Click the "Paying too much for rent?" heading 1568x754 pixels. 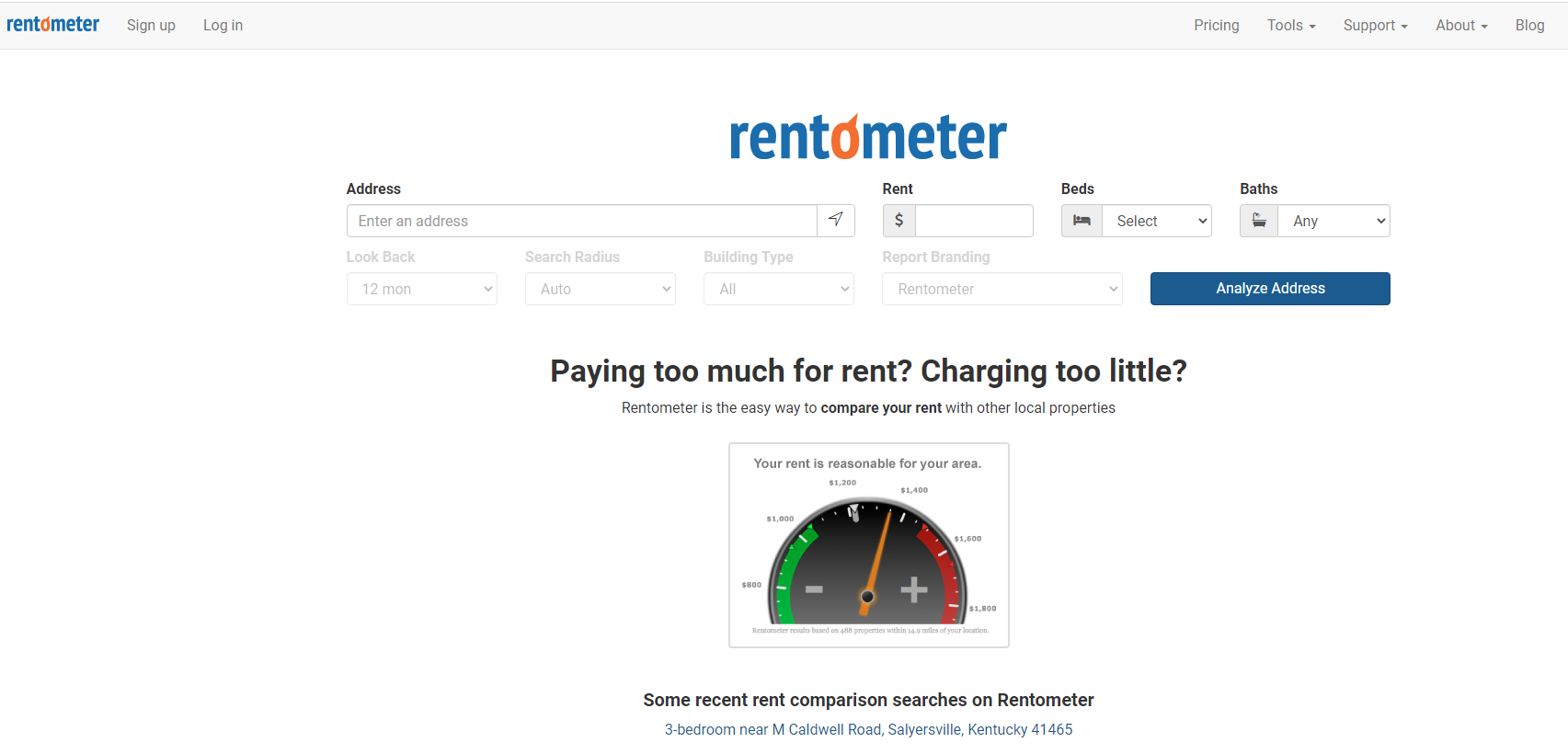click(x=868, y=371)
